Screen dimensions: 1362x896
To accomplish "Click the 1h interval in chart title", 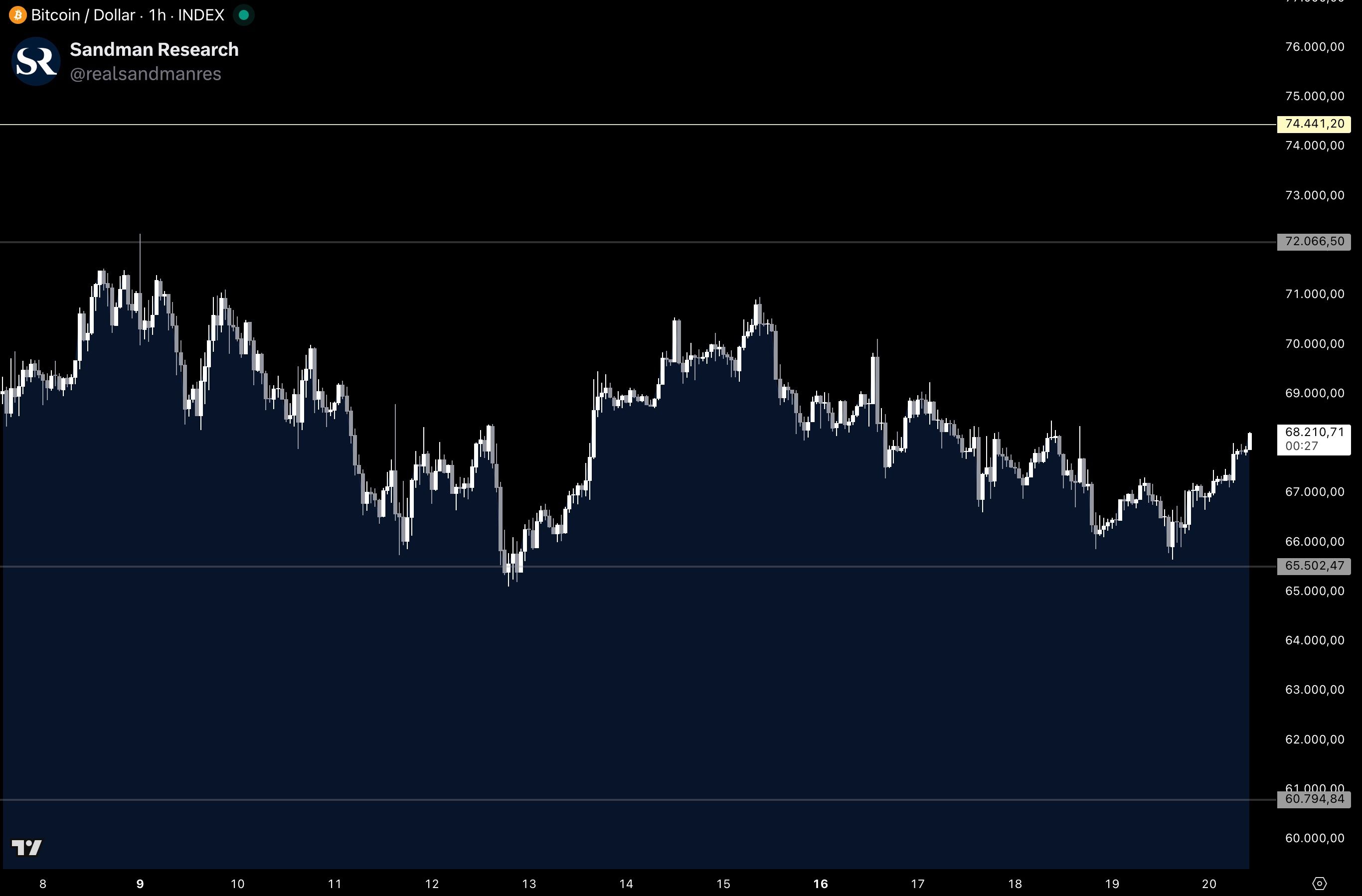I will tap(157, 15).
